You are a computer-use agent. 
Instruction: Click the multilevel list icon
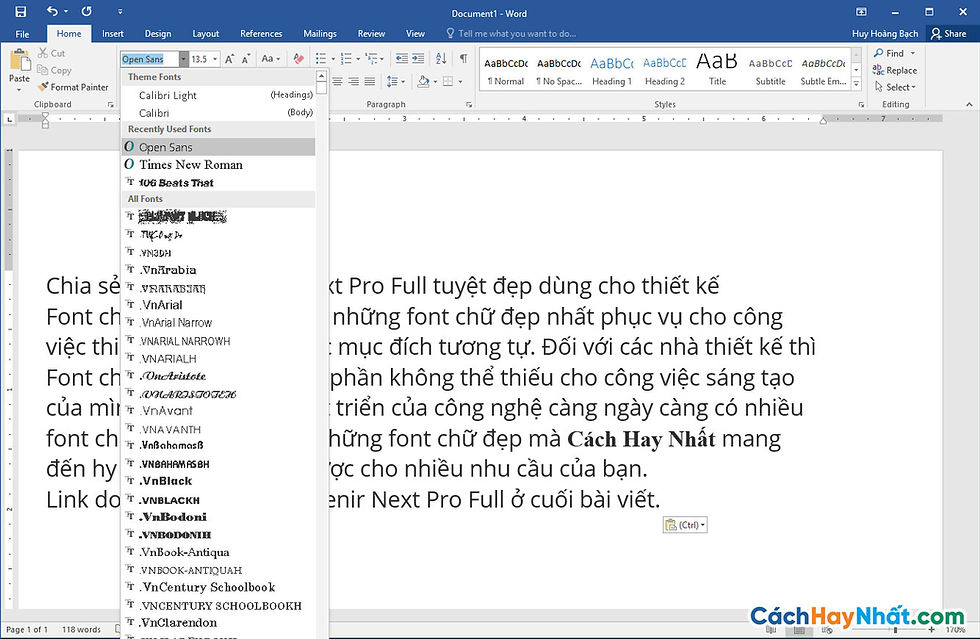coord(372,59)
